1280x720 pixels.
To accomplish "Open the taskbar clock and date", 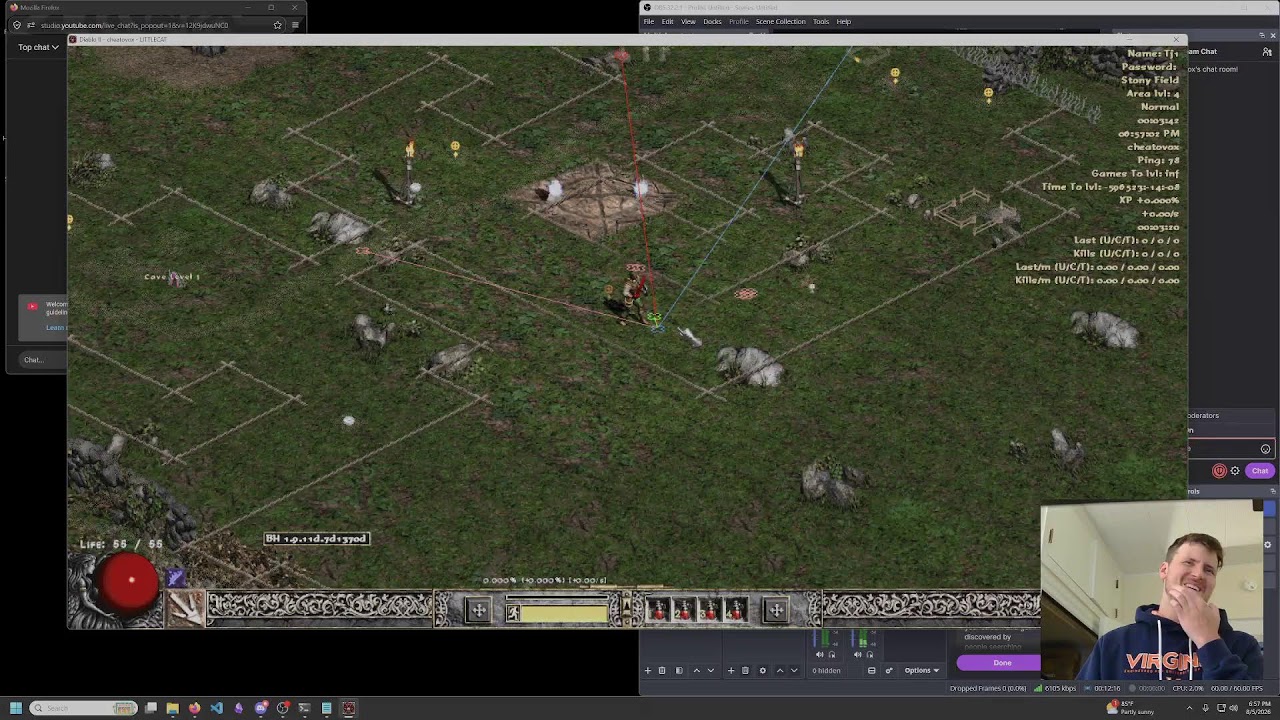I will (1259, 708).
